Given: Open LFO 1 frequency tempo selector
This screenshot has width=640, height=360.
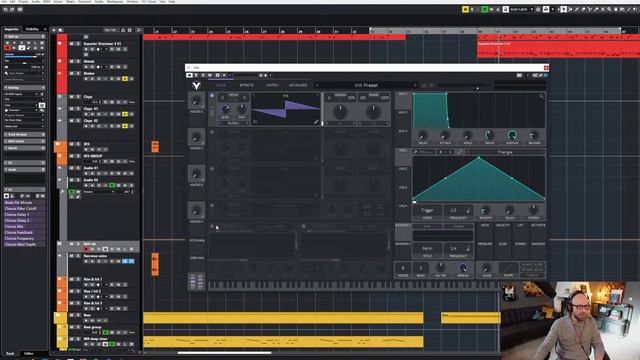Looking at the screenshot, I should tap(458, 210).
